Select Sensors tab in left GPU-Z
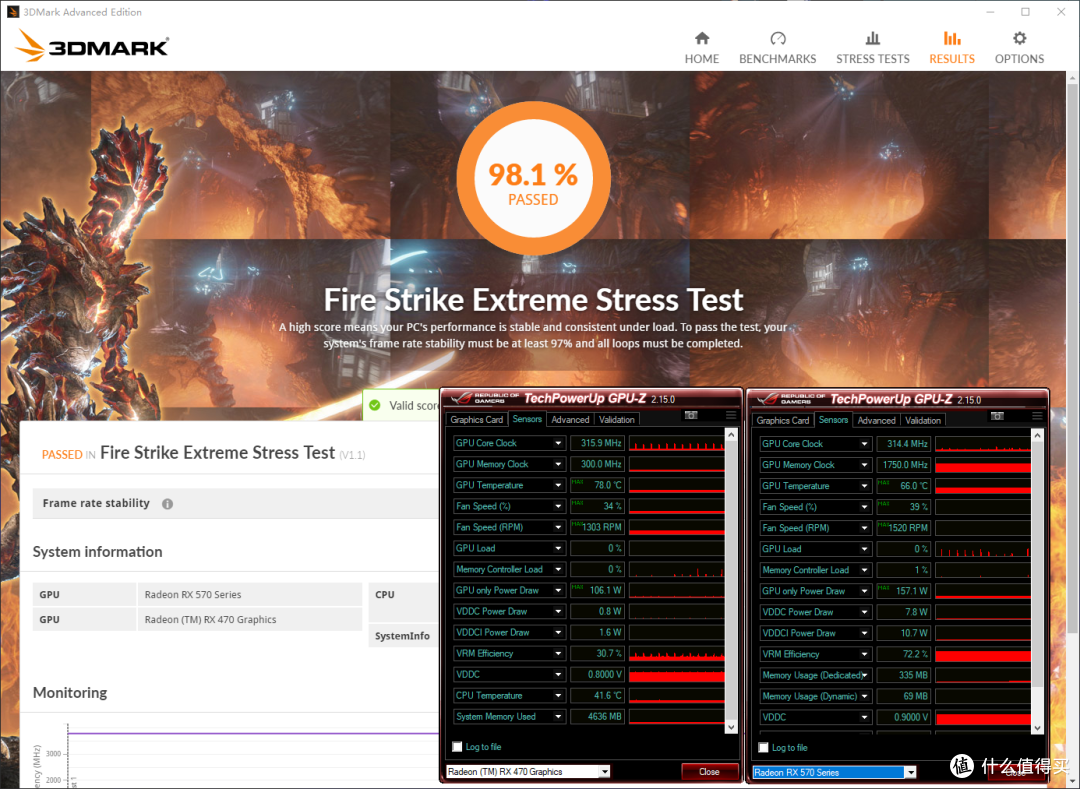The height and width of the screenshot is (789, 1080). point(527,419)
